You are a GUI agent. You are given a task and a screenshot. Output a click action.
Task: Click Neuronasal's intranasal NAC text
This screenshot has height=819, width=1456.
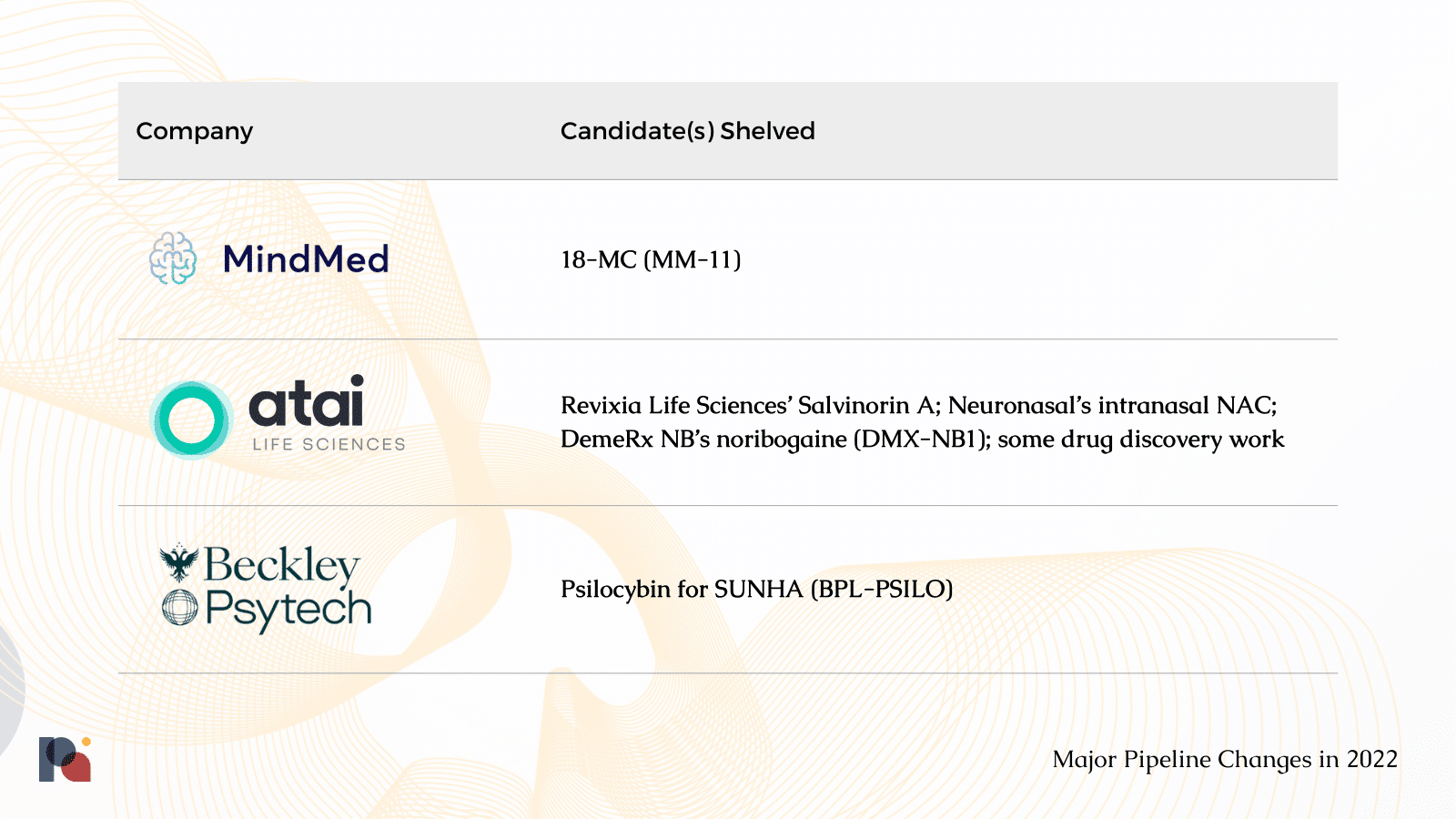1112,405
